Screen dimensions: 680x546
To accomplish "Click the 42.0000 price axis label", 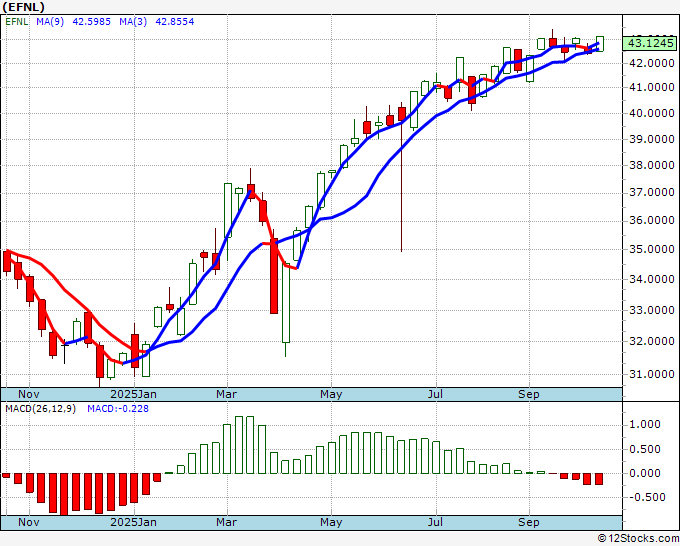I will pos(652,63).
